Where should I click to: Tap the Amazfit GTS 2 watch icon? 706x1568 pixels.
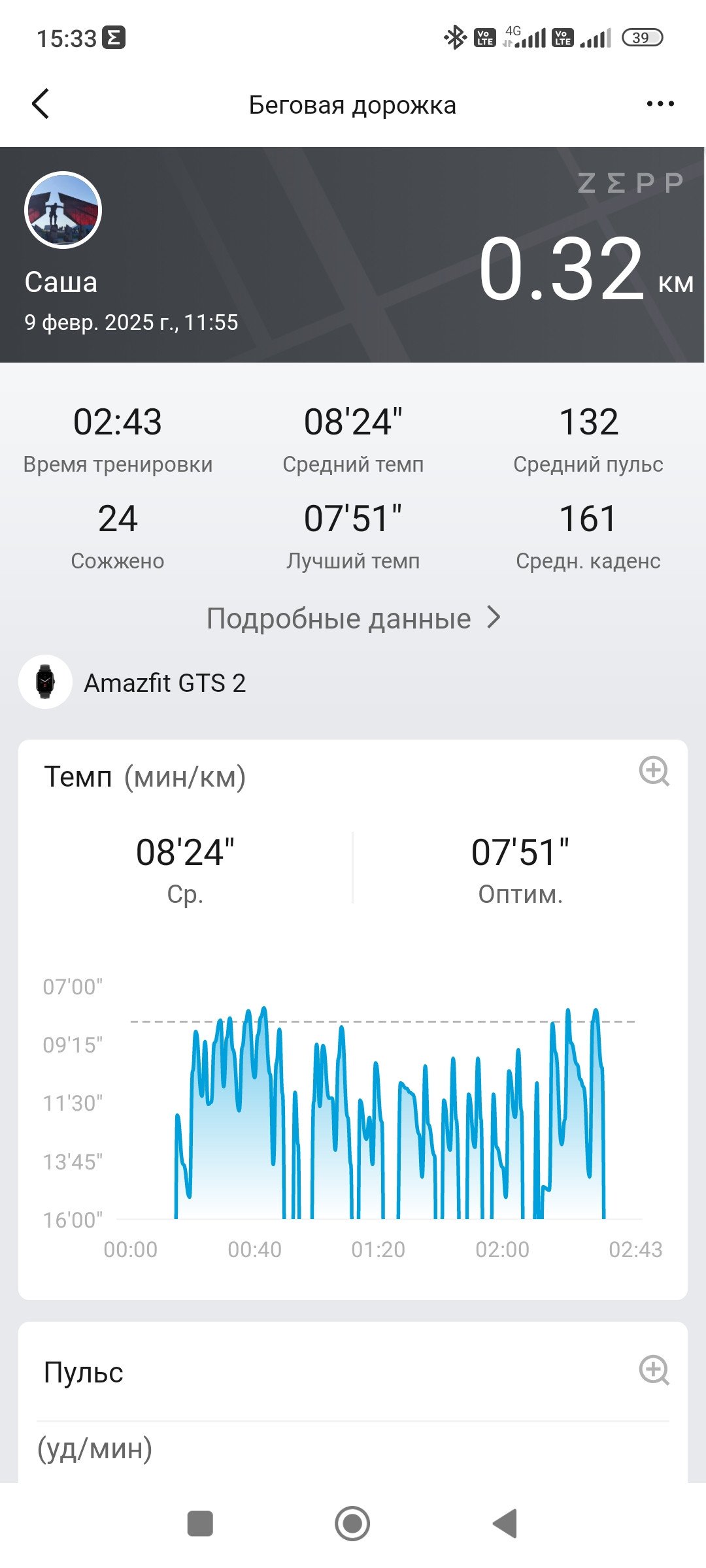45,682
